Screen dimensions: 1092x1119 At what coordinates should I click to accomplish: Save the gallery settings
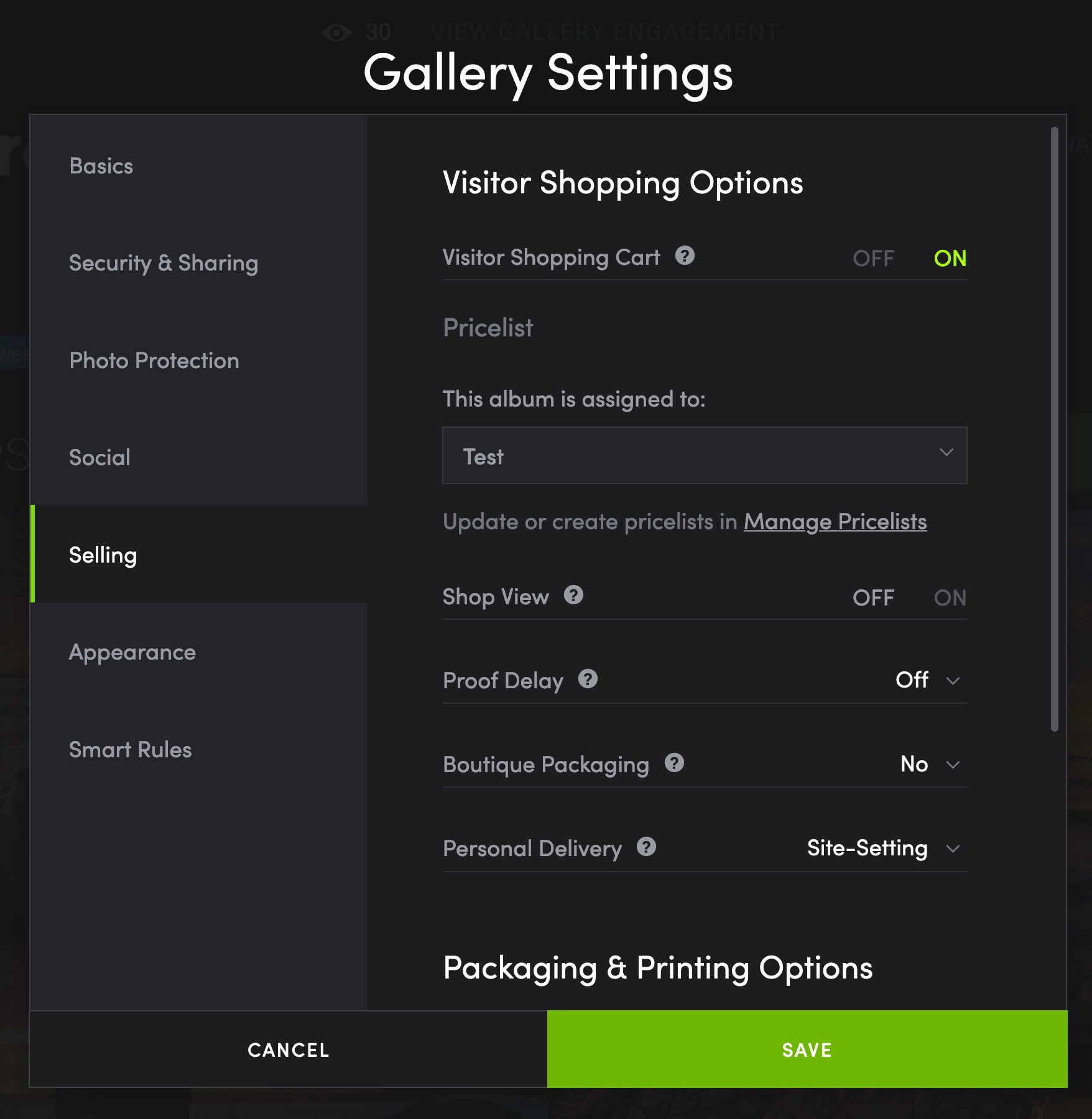click(807, 1049)
